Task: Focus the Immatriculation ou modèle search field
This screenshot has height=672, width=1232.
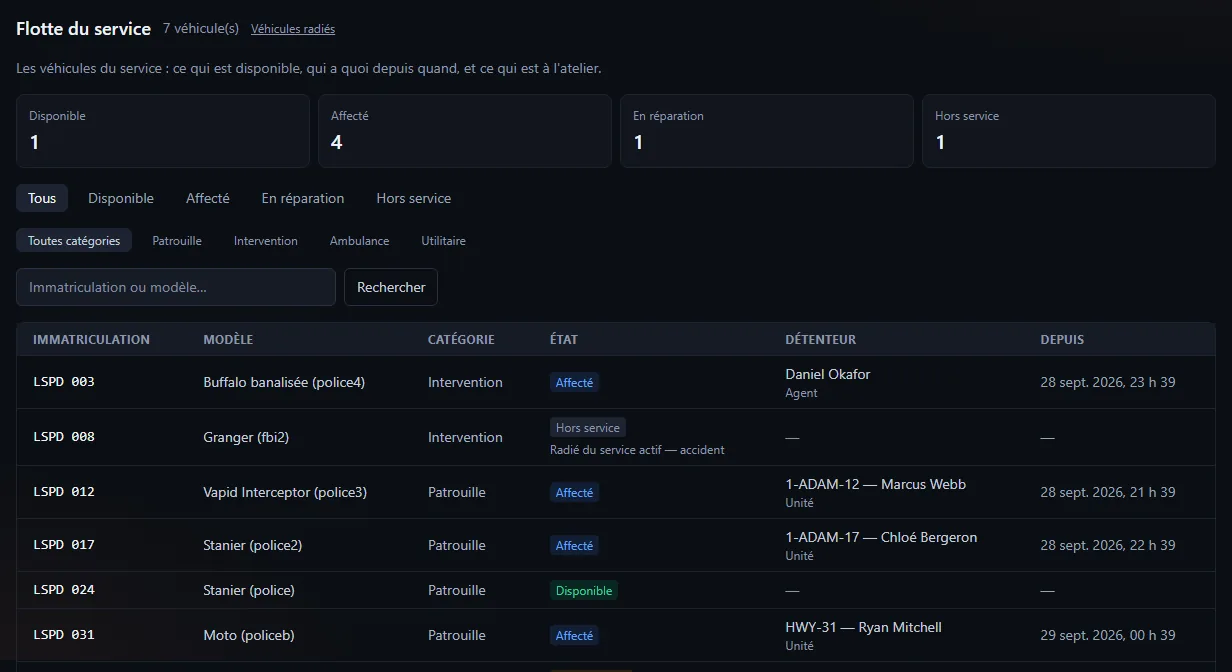Action: click(176, 287)
